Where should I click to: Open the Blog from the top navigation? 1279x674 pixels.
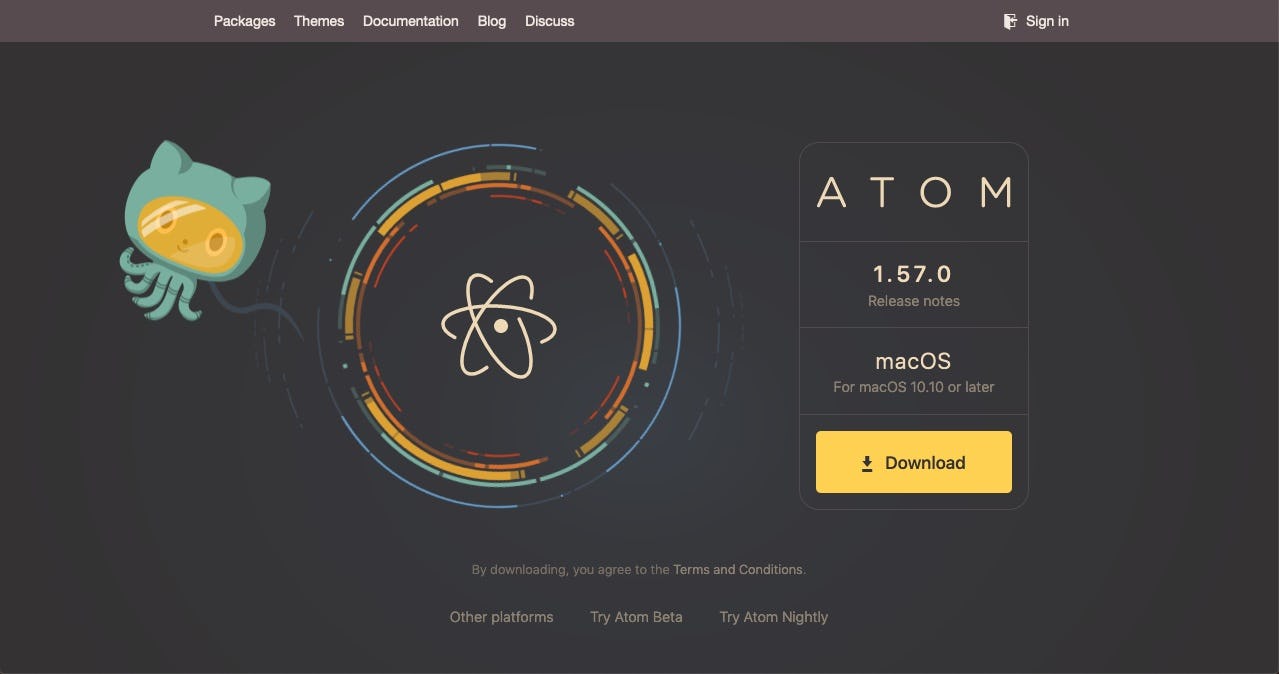pos(491,20)
